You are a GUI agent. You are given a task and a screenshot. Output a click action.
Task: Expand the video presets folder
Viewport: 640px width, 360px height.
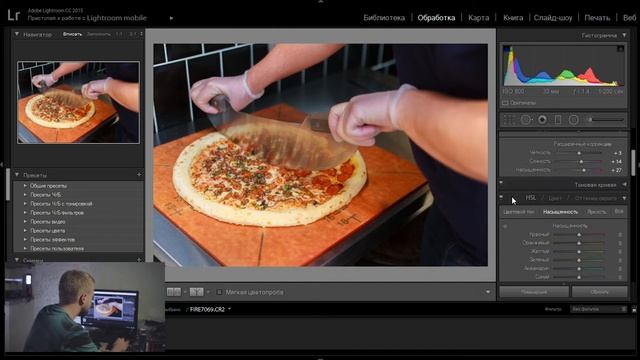pos(25,222)
